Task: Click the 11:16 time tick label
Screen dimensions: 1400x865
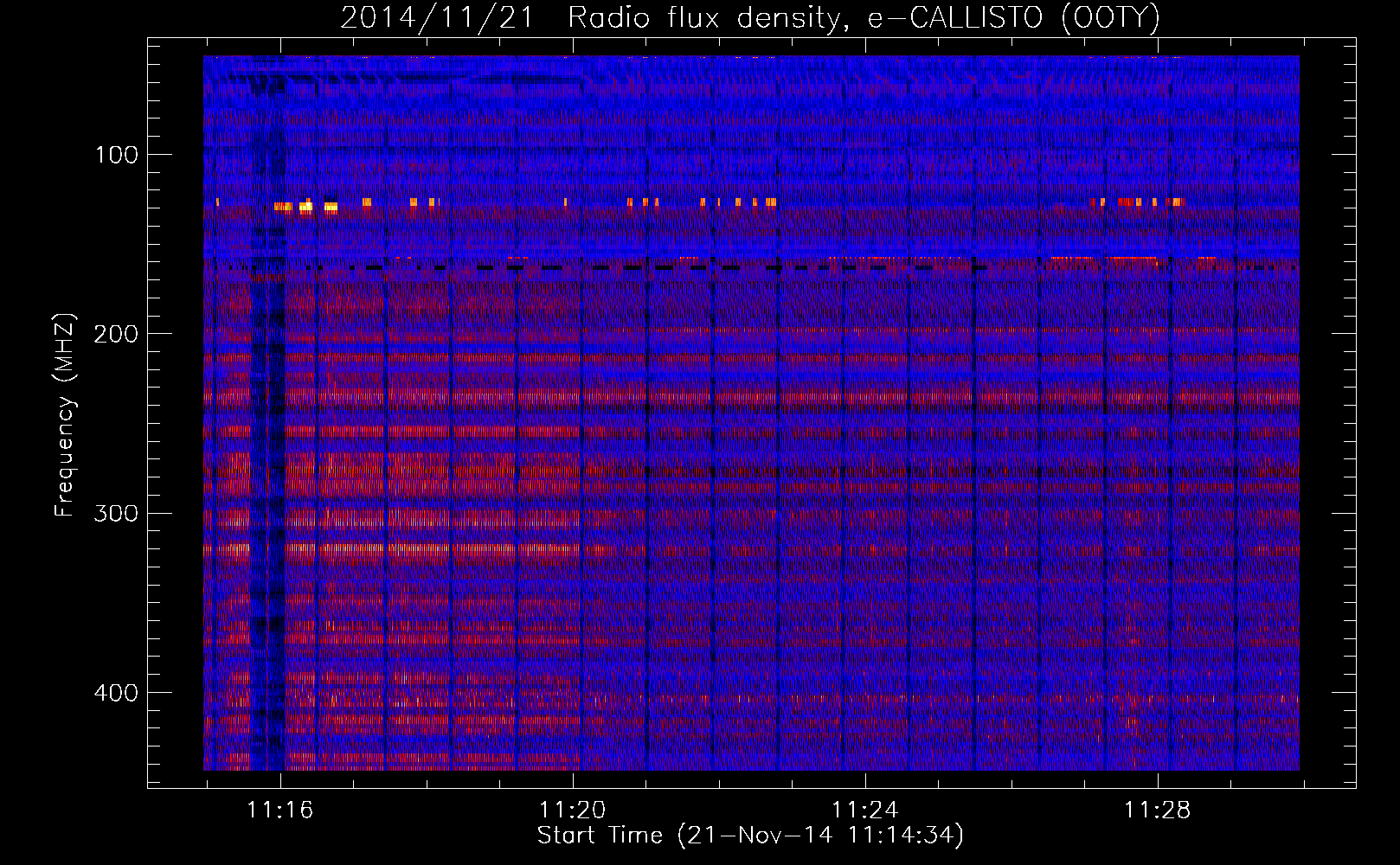Action: click(x=280, y=811)
